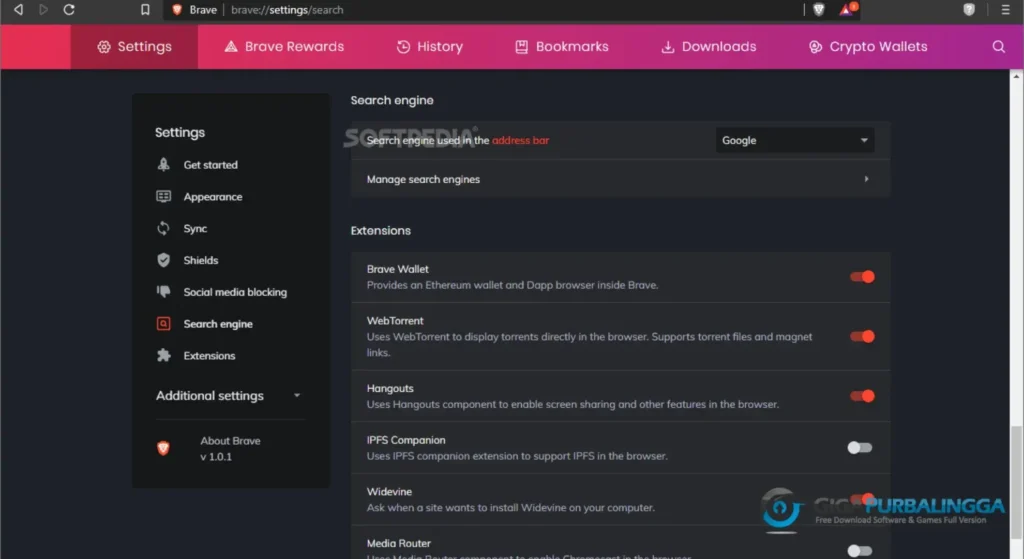The width and height of the screenshot is (1024, 559).
Task: Click the Appearance panel icon in the sidebar
Action: click(163, 197)
